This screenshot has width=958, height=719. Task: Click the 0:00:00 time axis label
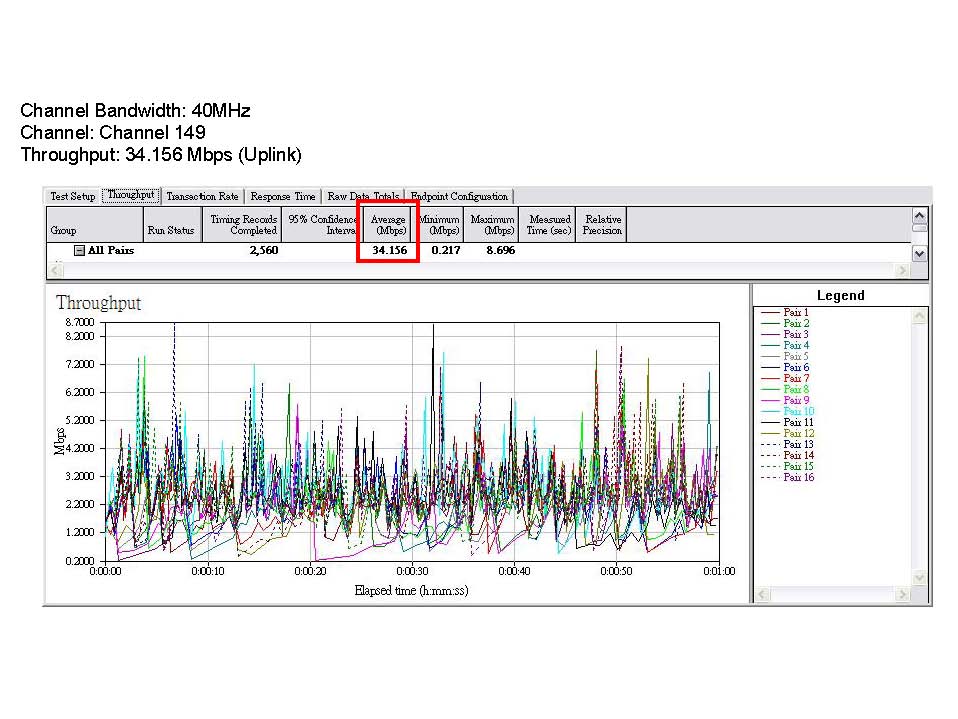click(106, 571)
